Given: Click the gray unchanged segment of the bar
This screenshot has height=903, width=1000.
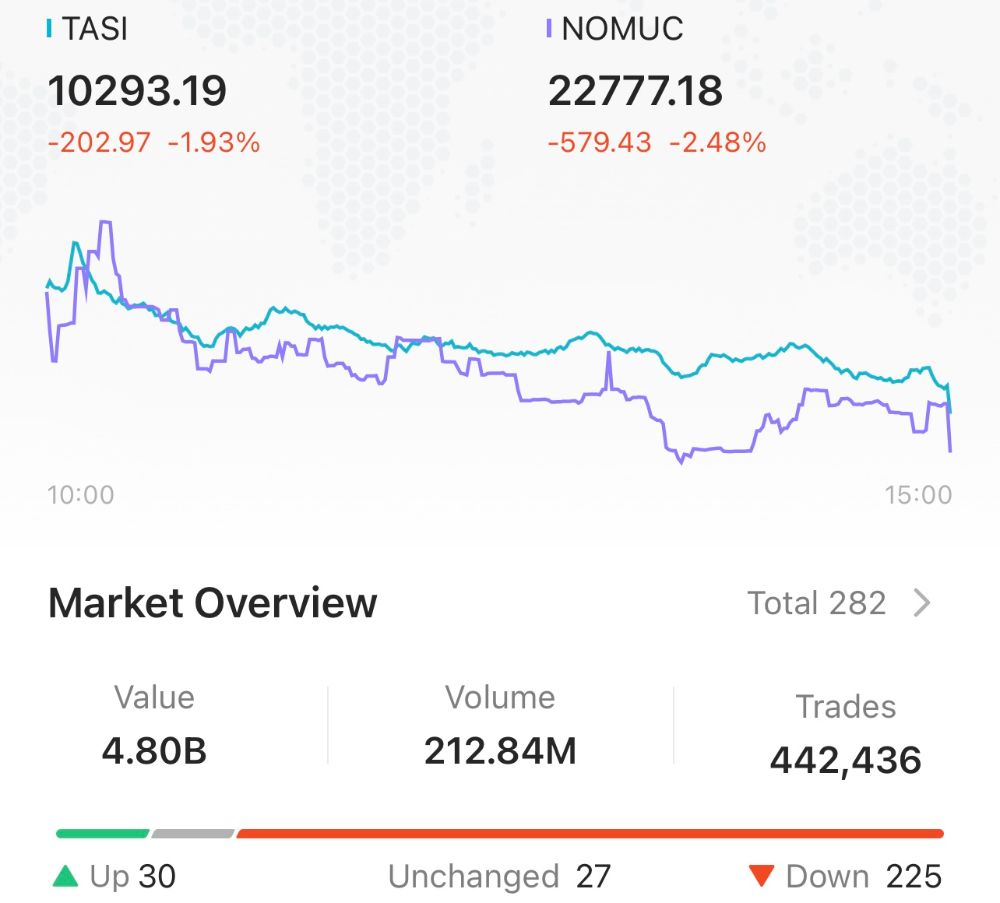Looking at the screenshot, I should tap(193, 833).
